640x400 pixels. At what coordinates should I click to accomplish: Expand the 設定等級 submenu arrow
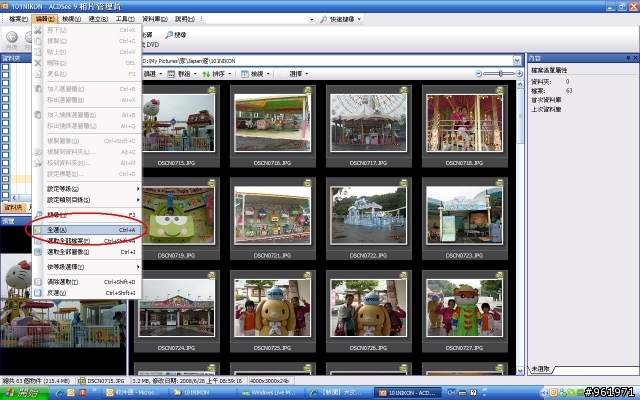[x=138, y=189]
